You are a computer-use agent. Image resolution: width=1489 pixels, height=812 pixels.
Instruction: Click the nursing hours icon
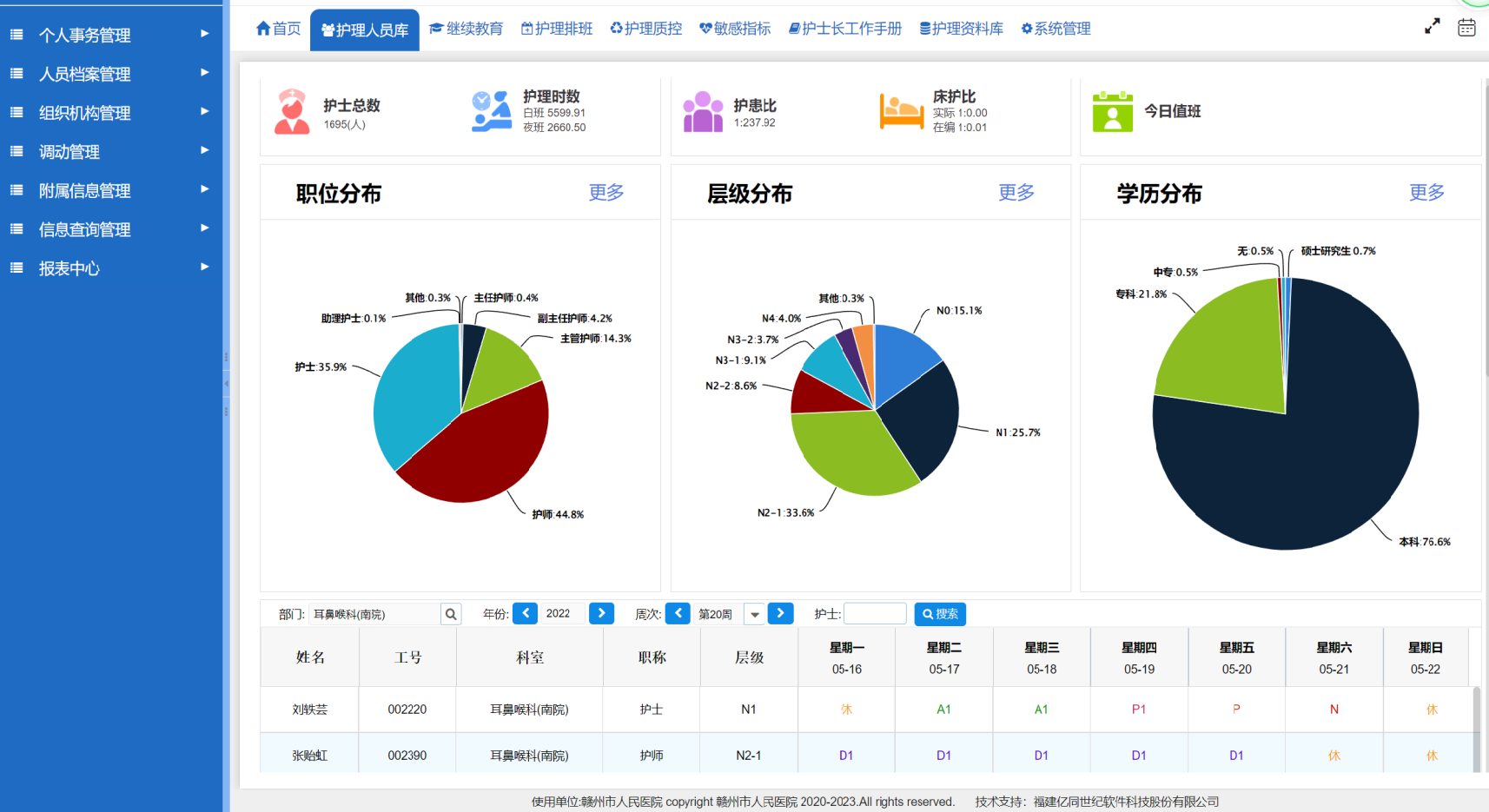[x=492, y=112]
